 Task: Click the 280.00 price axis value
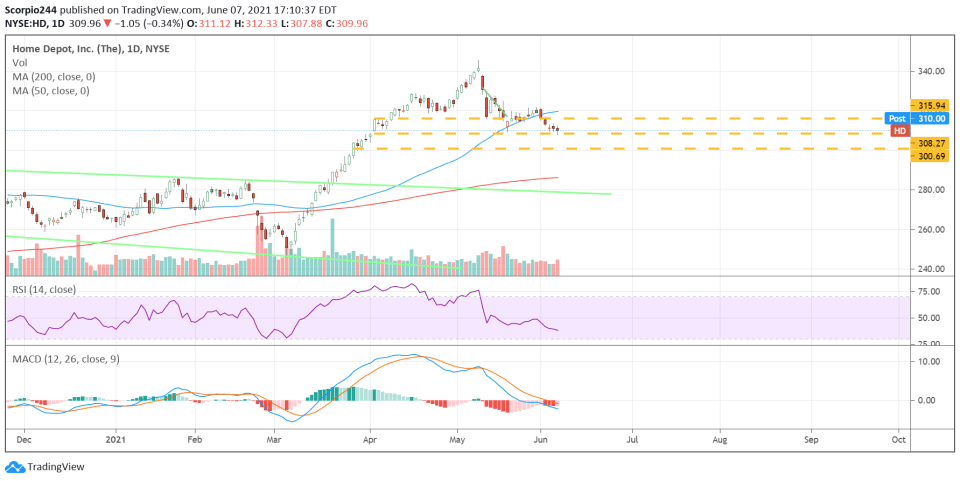pyautogui.click(x=931, y=190)
